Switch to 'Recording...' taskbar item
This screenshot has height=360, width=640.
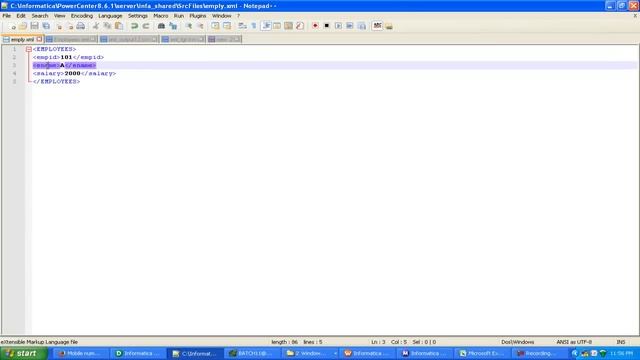coord(540,353)
